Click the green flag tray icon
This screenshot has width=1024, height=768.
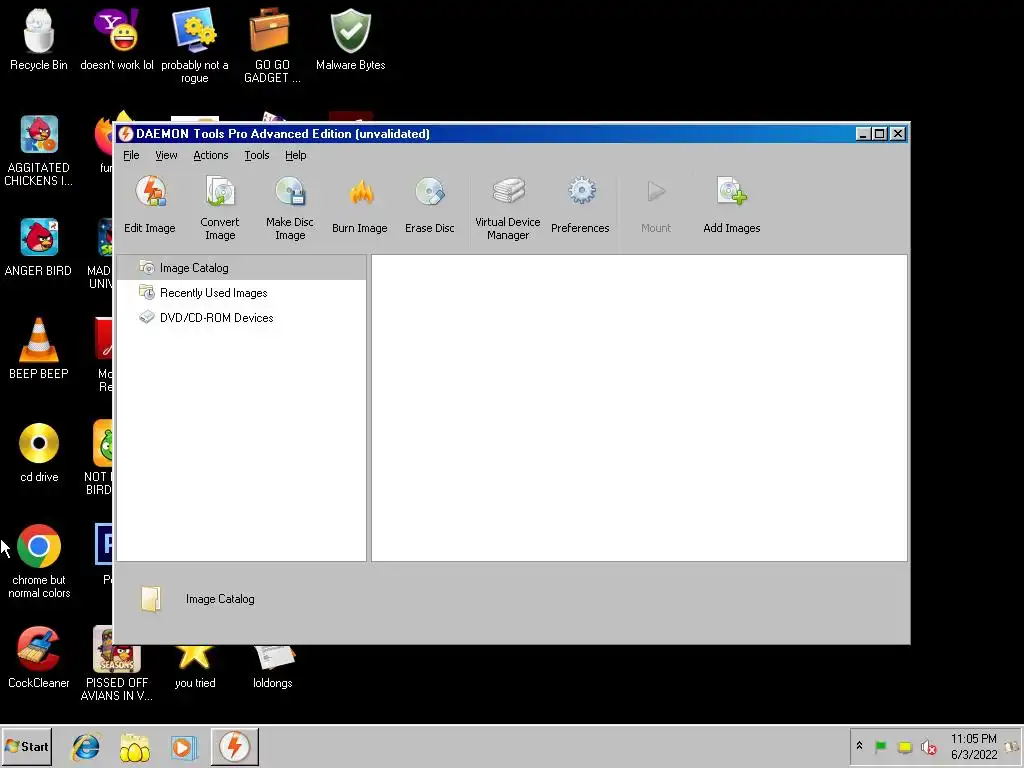[x=881, y=746]
